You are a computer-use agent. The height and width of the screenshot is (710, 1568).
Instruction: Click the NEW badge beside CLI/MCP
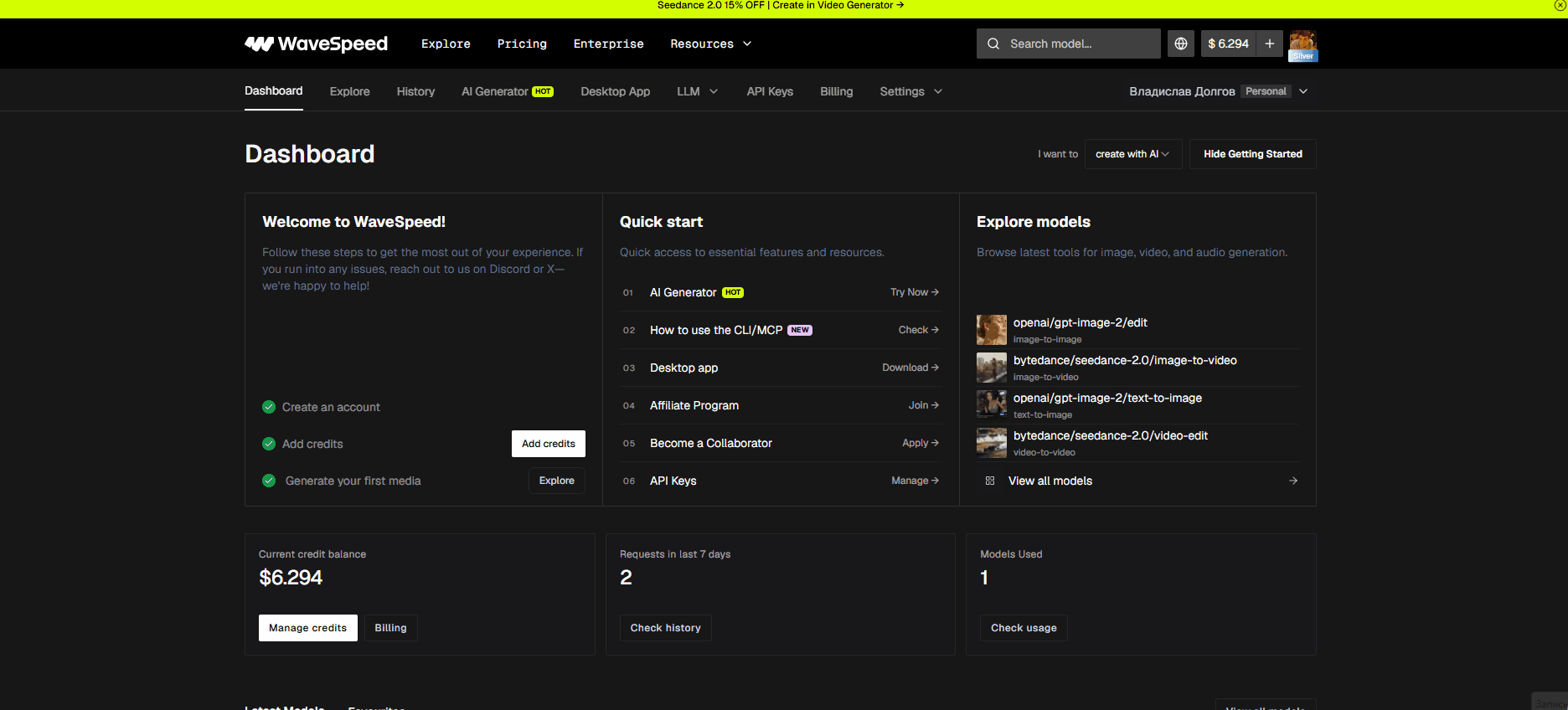pyautogui.click(x=800, y=330)
